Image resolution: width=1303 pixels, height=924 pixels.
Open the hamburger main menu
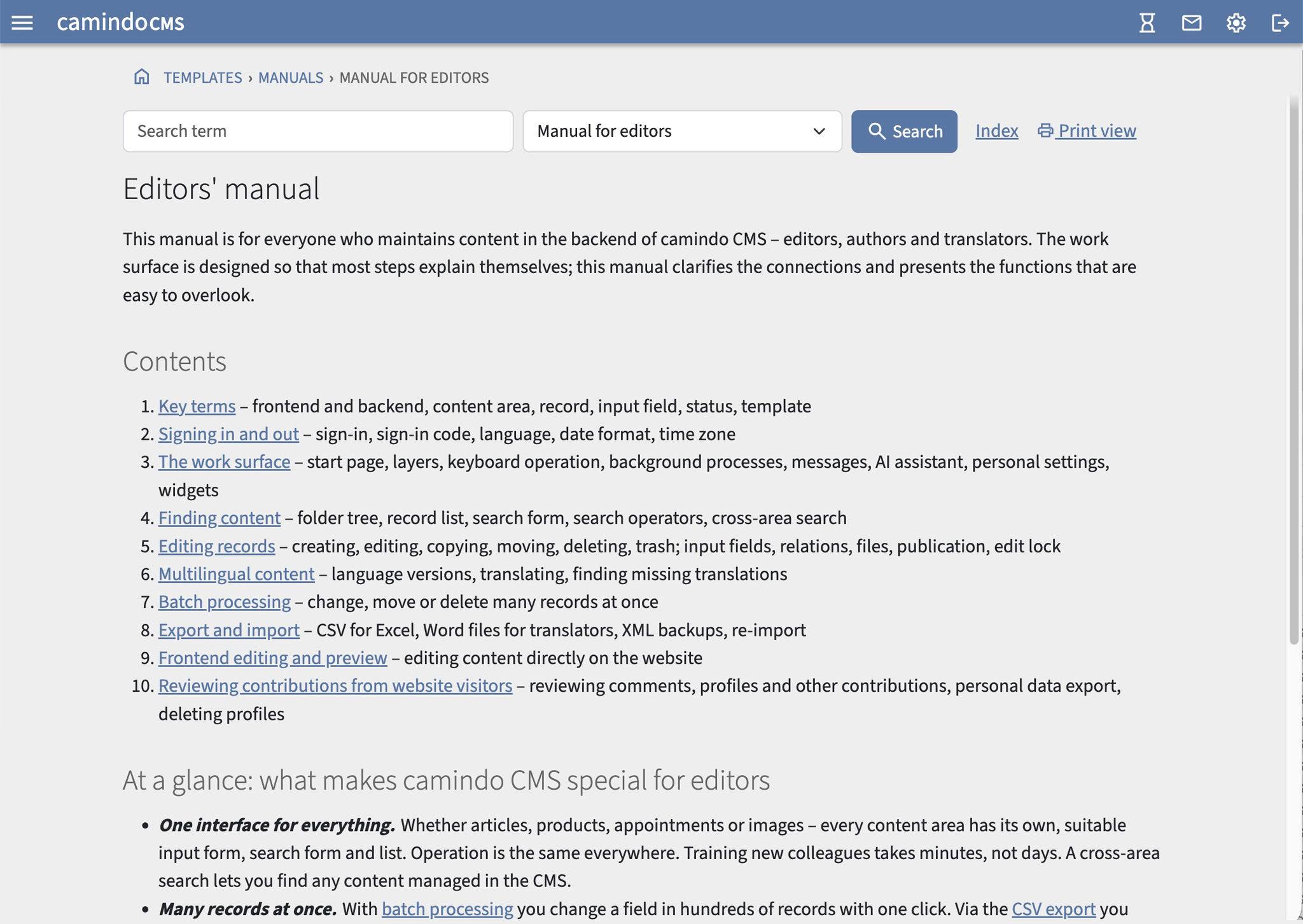(x=22, y=23)
